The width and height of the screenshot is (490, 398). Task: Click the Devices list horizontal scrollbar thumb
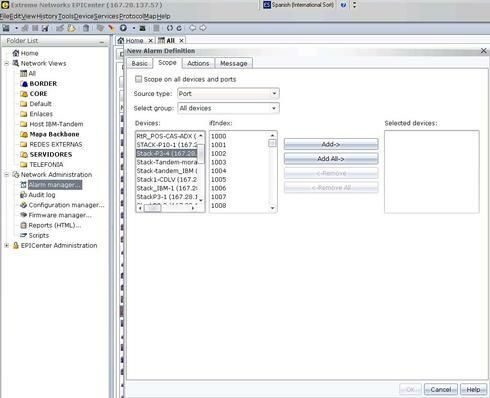tap(153, 208)
